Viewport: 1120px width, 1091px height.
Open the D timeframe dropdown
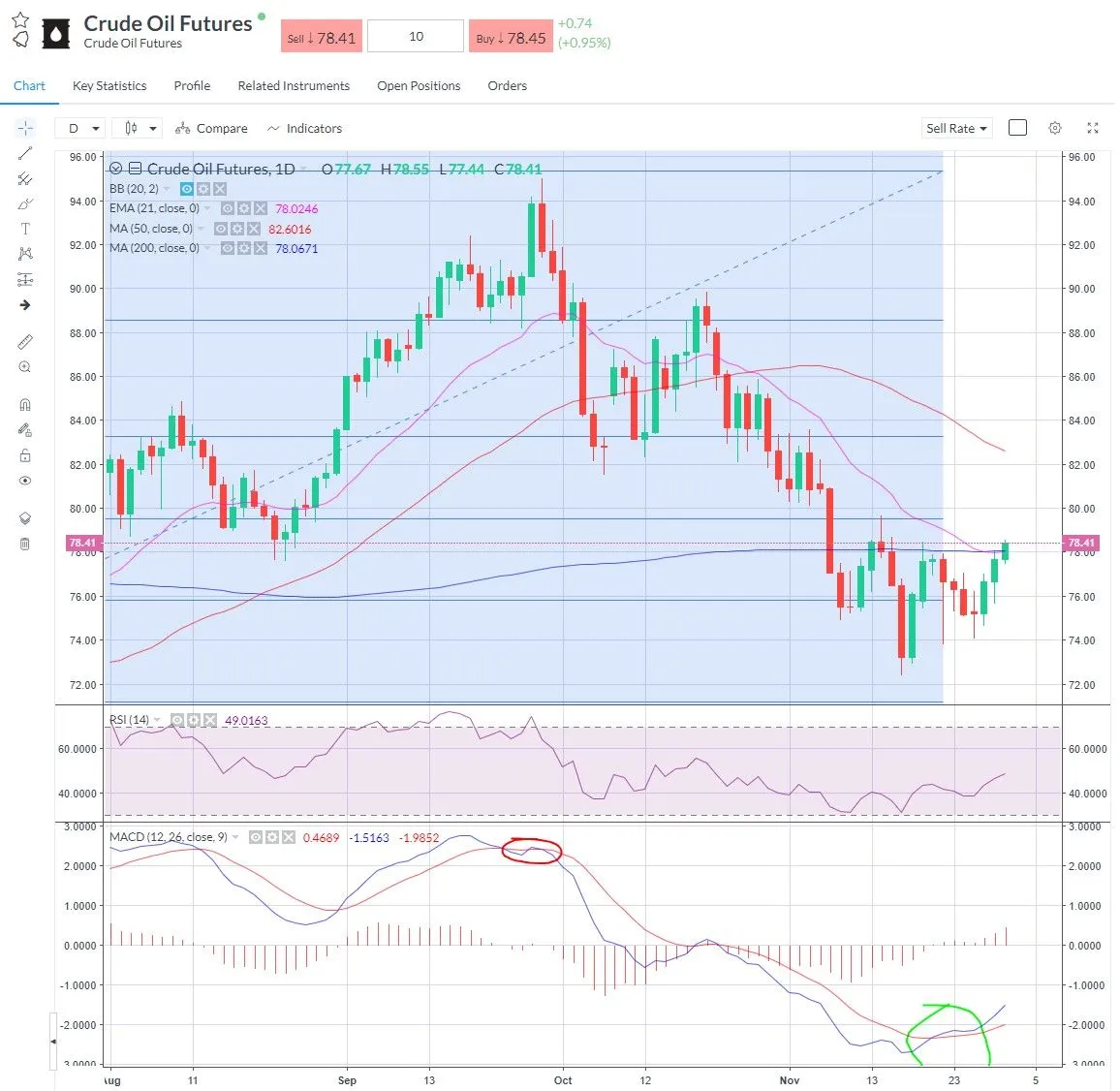pos(80,127)
